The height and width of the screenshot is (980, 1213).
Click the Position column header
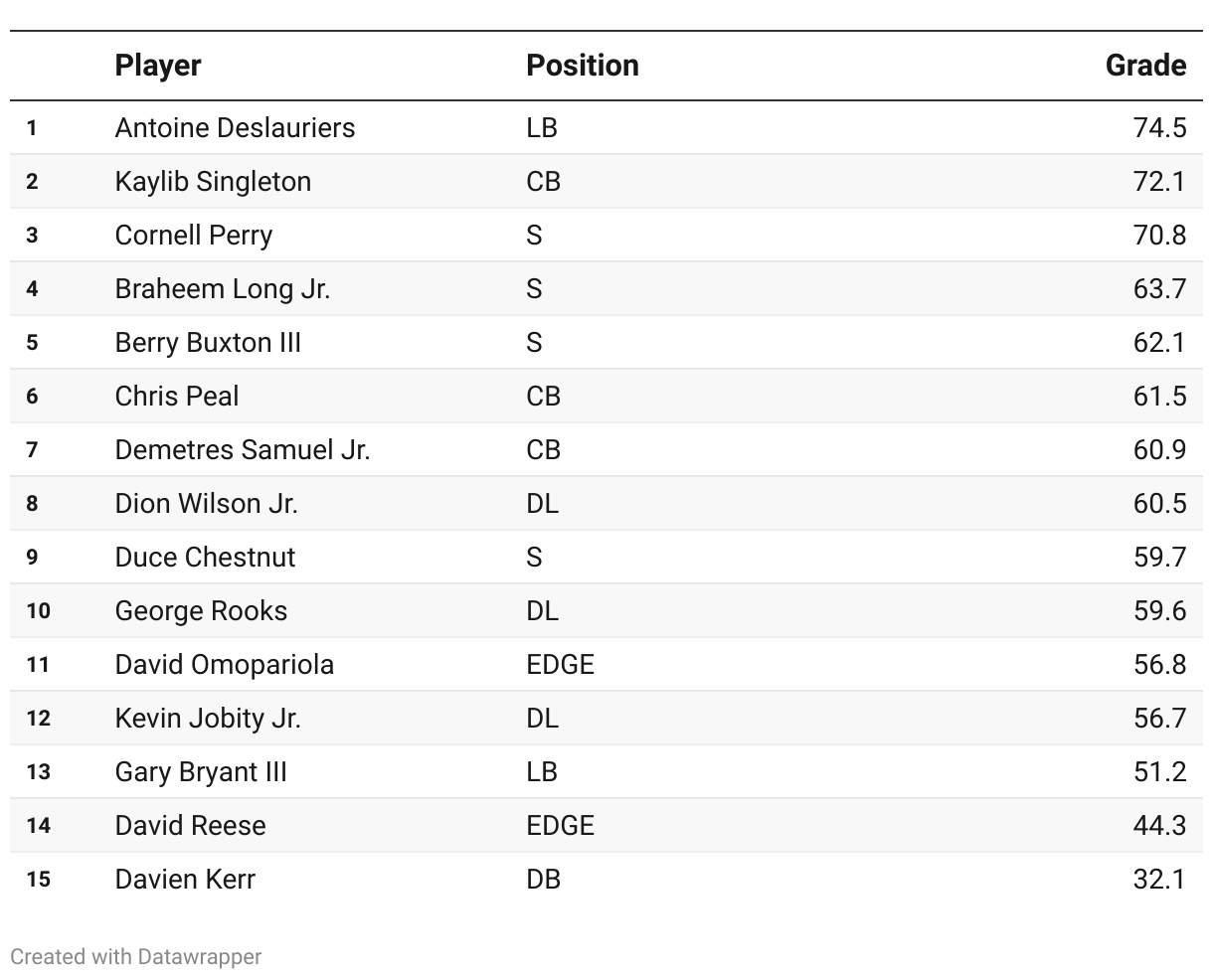pos(583,66)
